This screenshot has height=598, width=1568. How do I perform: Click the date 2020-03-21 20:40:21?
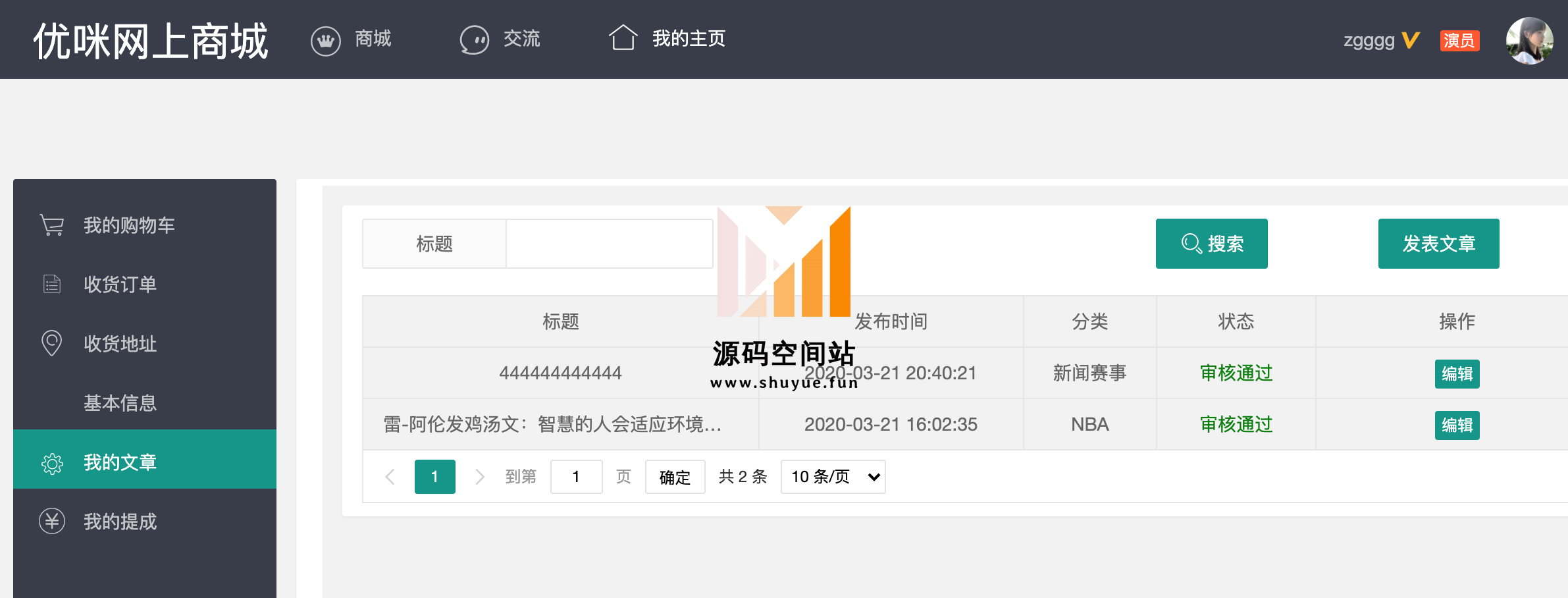[x=891, y=373]
